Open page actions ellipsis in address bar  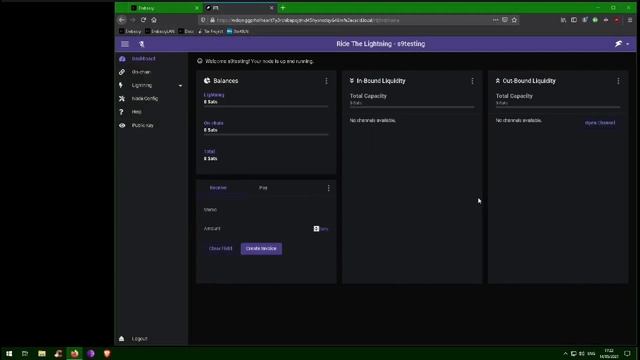click(x=496, y=20)
